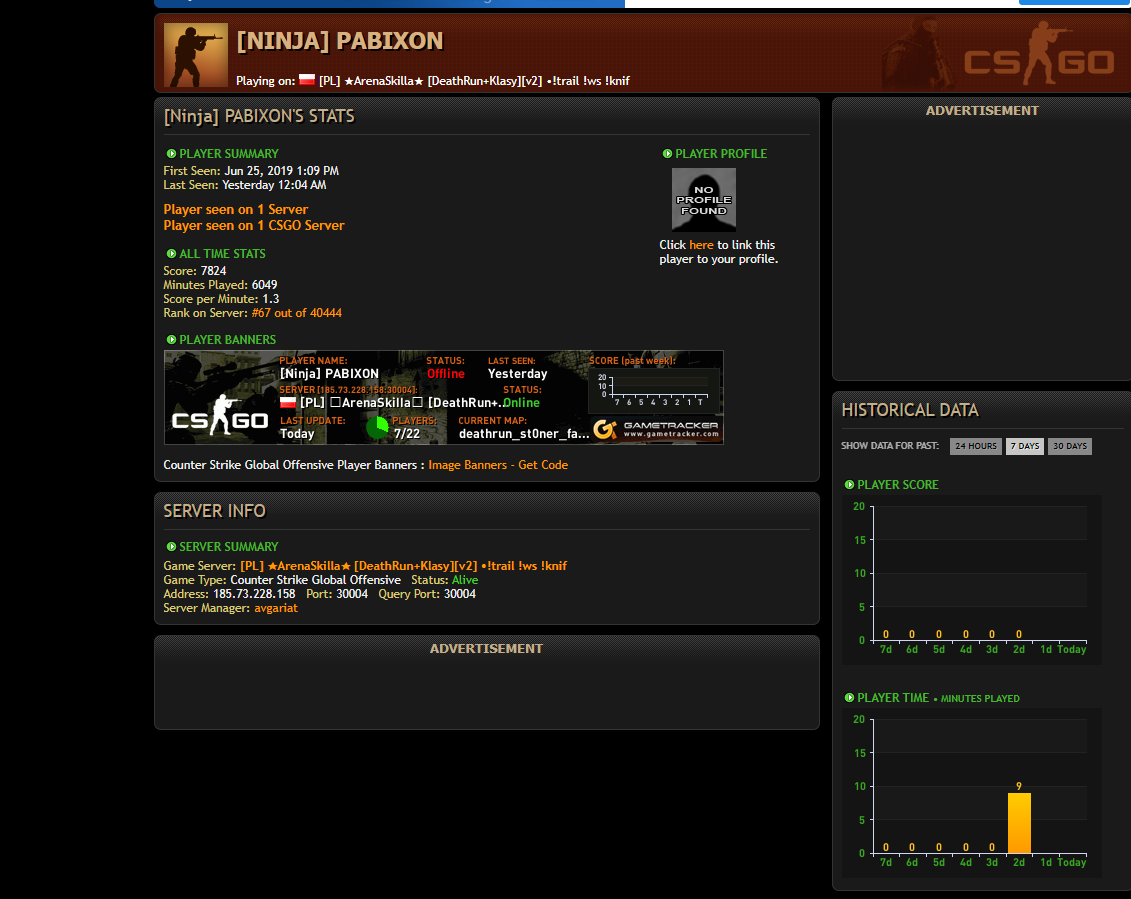1131x899 pixels.
Task: Click the CS:GO player avatar in header
Action: click(195, 55)
